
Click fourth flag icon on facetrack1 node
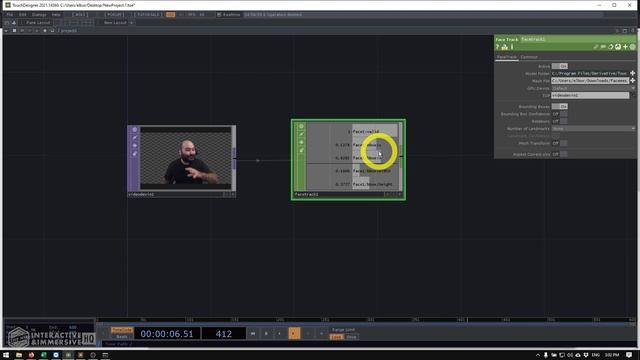click(301, 151)
